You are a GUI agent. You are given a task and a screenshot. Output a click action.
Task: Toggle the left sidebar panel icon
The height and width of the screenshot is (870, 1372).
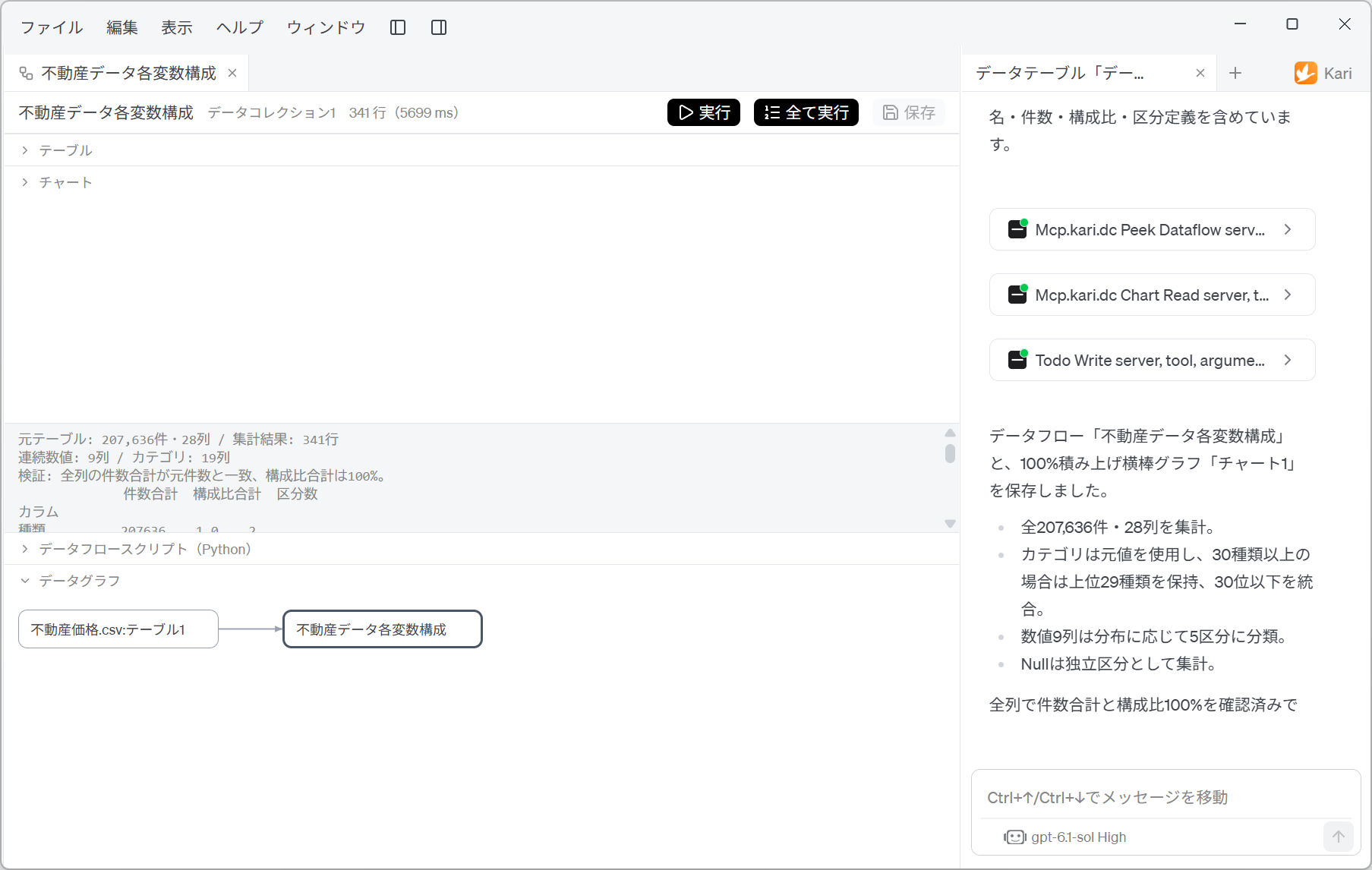[x=398, y=27]
